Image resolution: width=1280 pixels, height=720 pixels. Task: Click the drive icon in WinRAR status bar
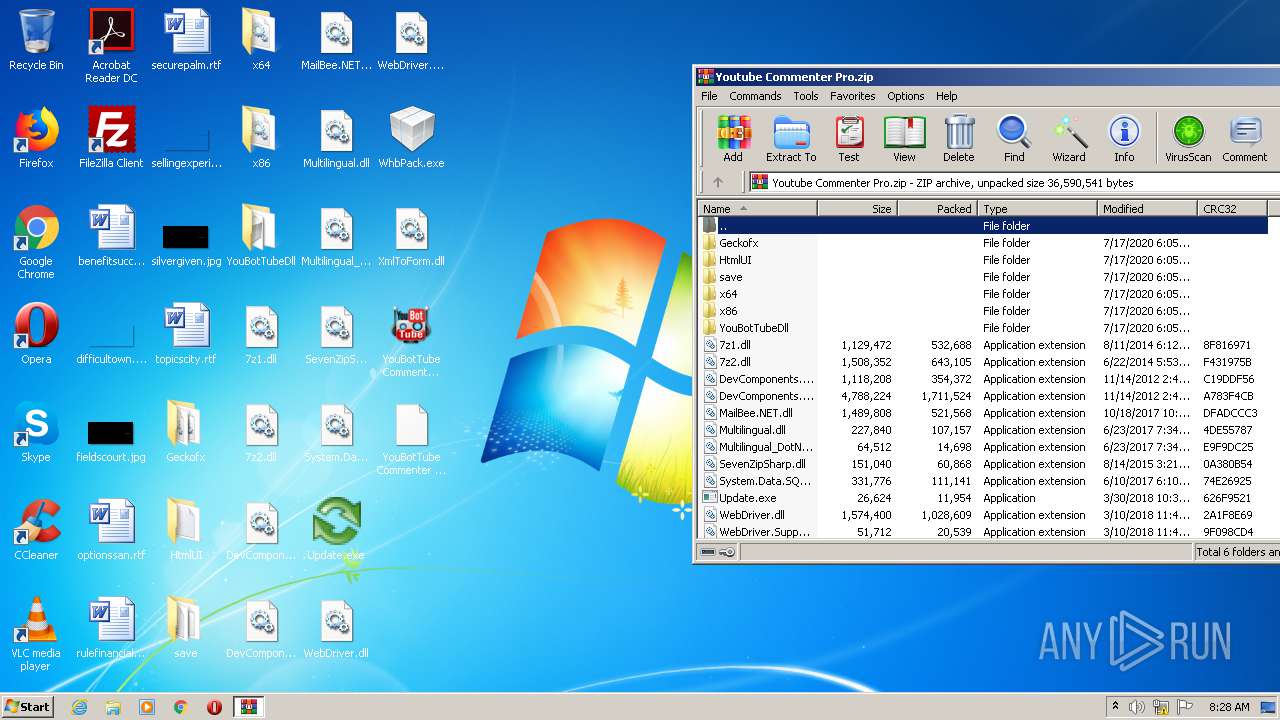pyautogui.click(x=709, y=552)
